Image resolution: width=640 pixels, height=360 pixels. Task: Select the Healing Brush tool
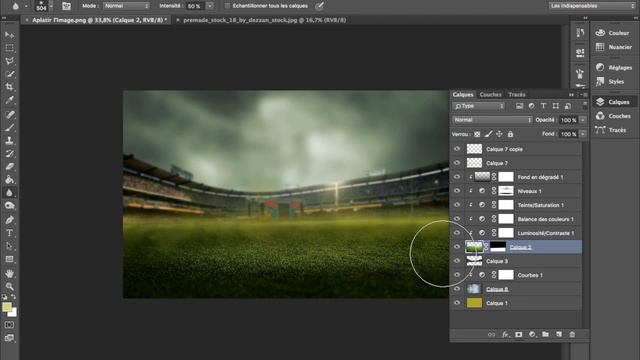click(9, 114)
